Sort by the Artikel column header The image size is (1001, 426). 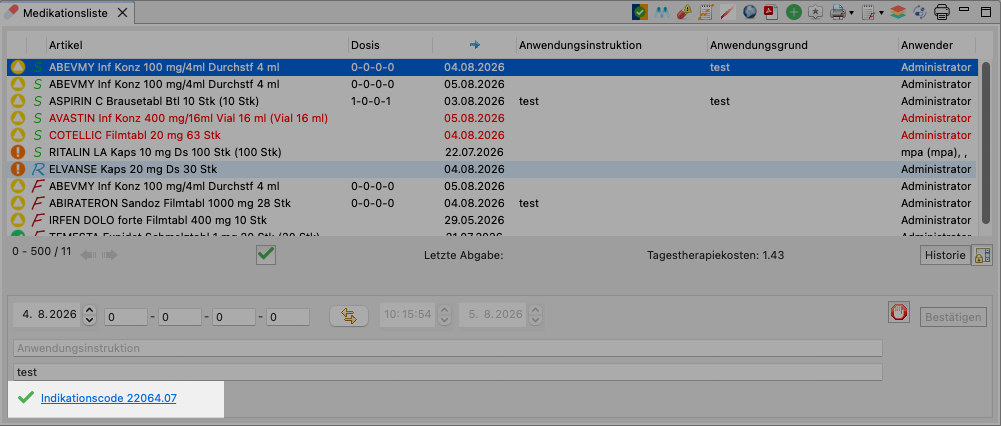[x=197, y=45]
